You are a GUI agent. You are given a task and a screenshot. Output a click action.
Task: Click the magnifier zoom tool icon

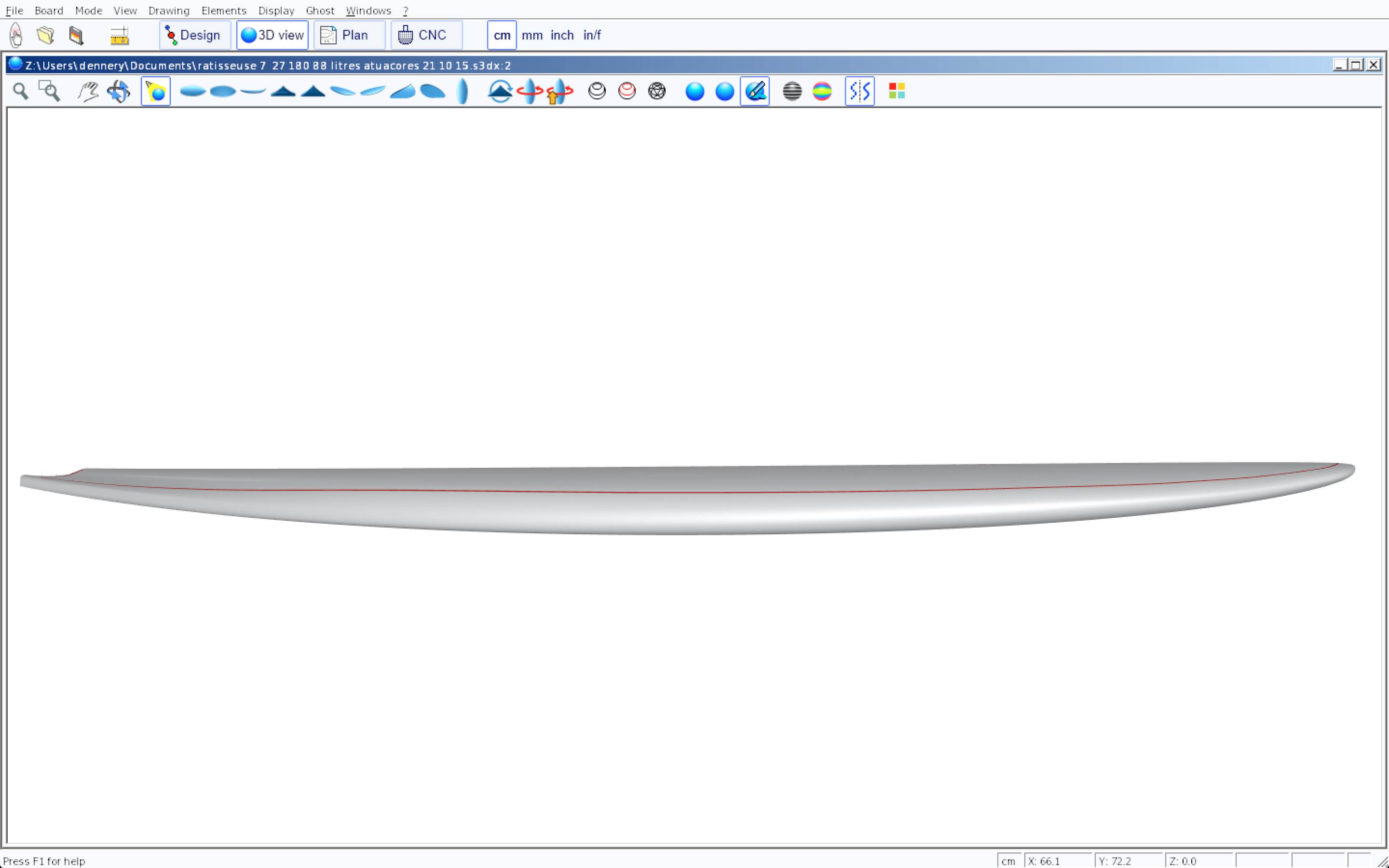[x=21, y=91]
